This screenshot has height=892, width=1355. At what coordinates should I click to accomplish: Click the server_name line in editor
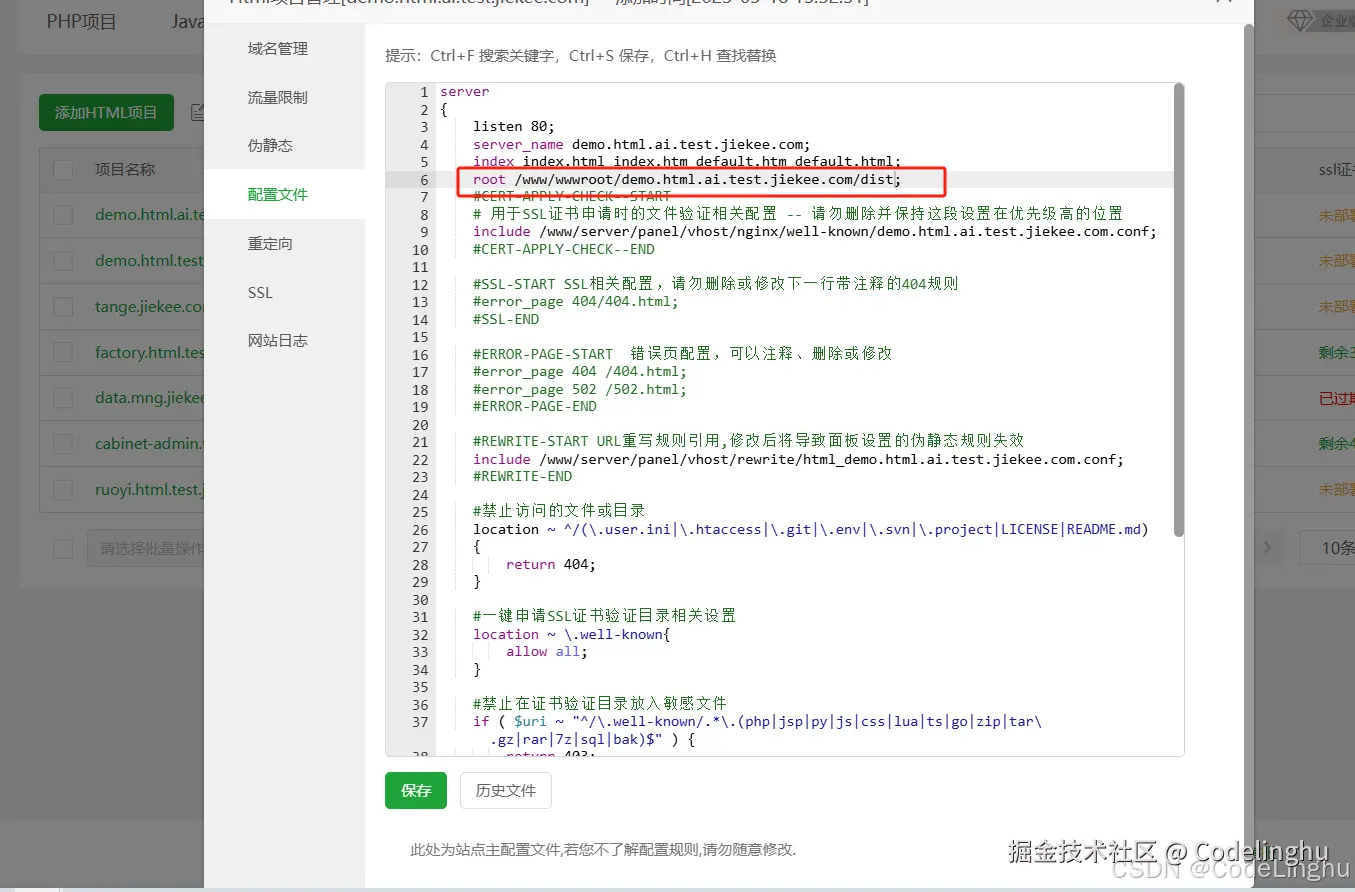[x=641, y=144]
